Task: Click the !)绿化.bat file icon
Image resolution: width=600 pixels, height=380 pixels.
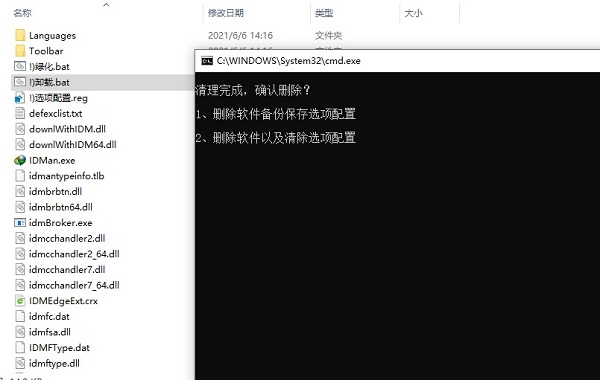Action: 20,67
